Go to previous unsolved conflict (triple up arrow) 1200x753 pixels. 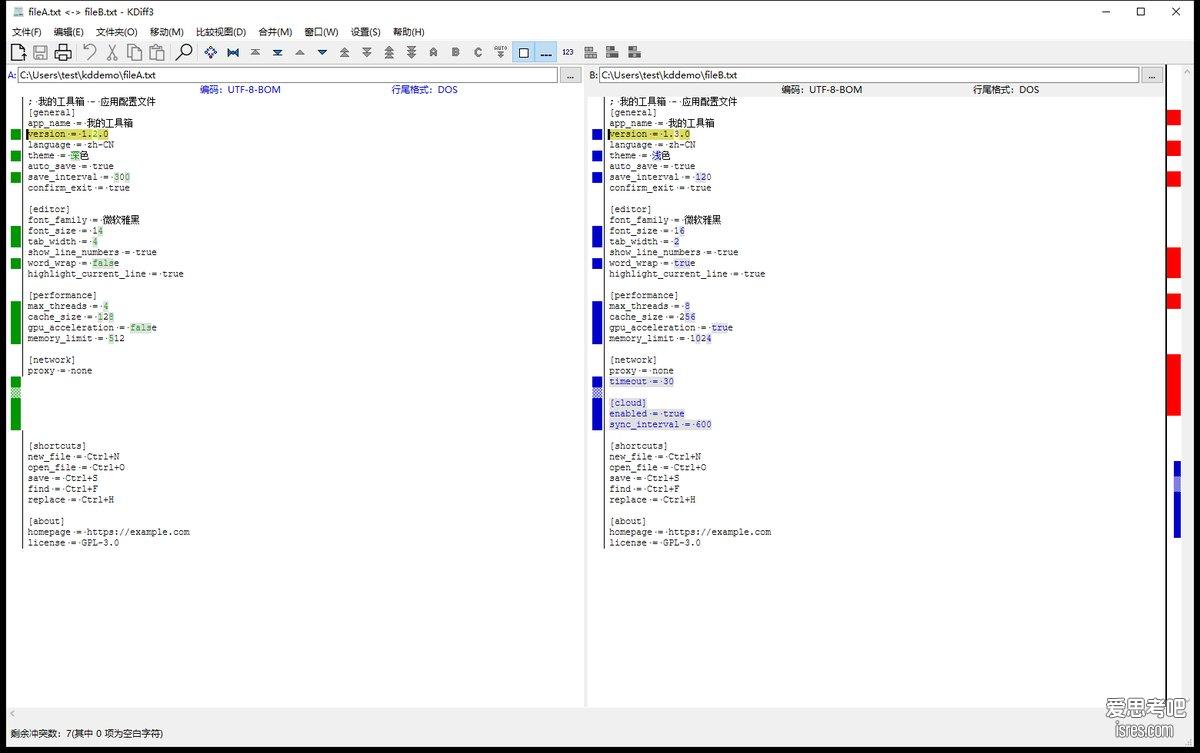[x=389, y=52]
